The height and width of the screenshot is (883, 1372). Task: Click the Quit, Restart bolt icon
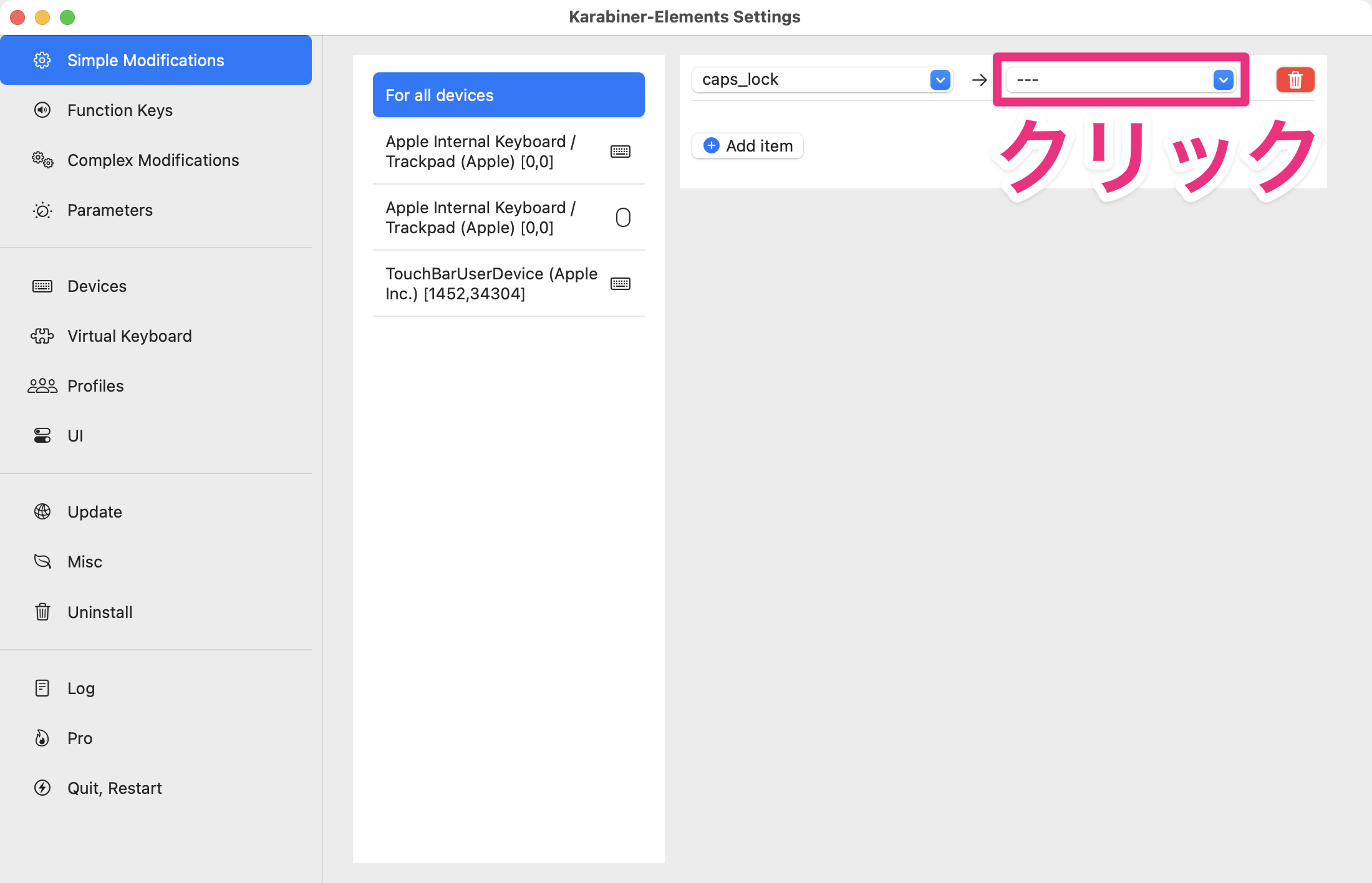click(42, 788)
